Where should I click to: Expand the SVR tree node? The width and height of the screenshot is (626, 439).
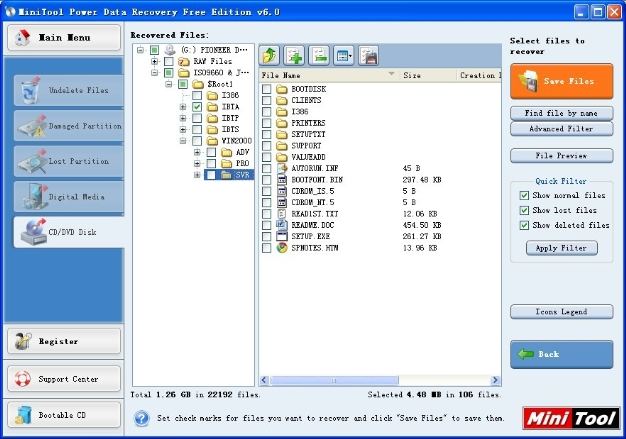pos(197,175)
